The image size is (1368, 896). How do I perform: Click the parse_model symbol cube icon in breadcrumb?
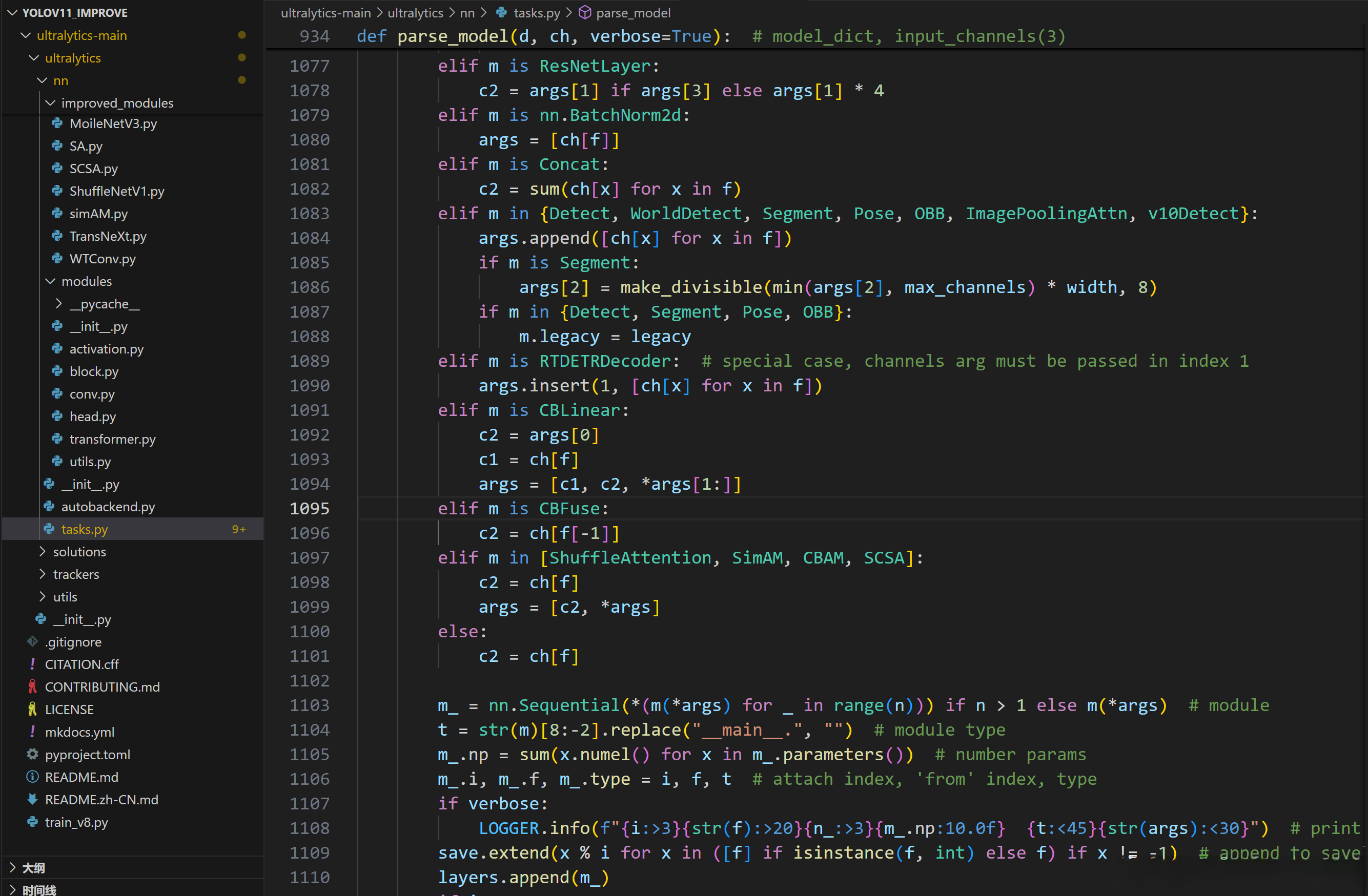[x=584, y=13]
